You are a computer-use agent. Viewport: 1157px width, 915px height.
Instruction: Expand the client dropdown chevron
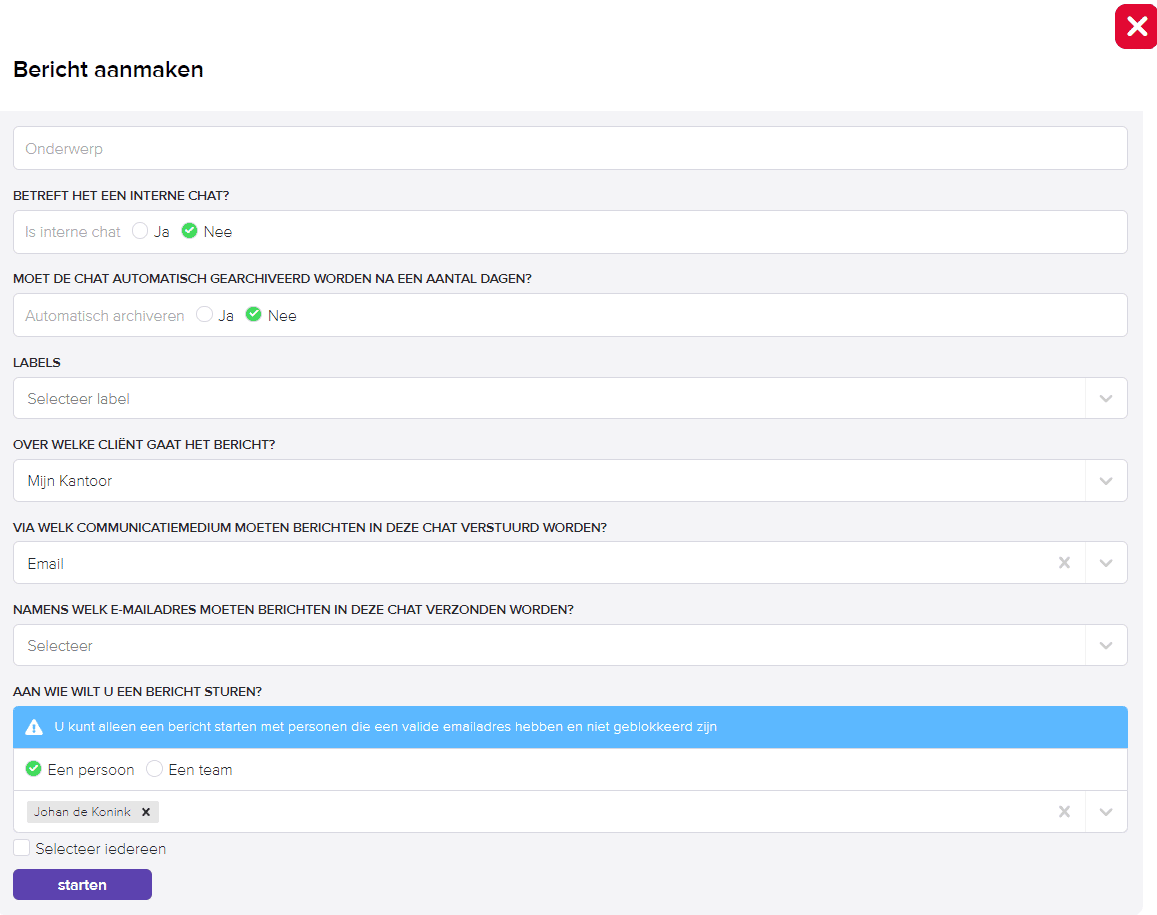pyautogui.click(x=1106, y=481)
